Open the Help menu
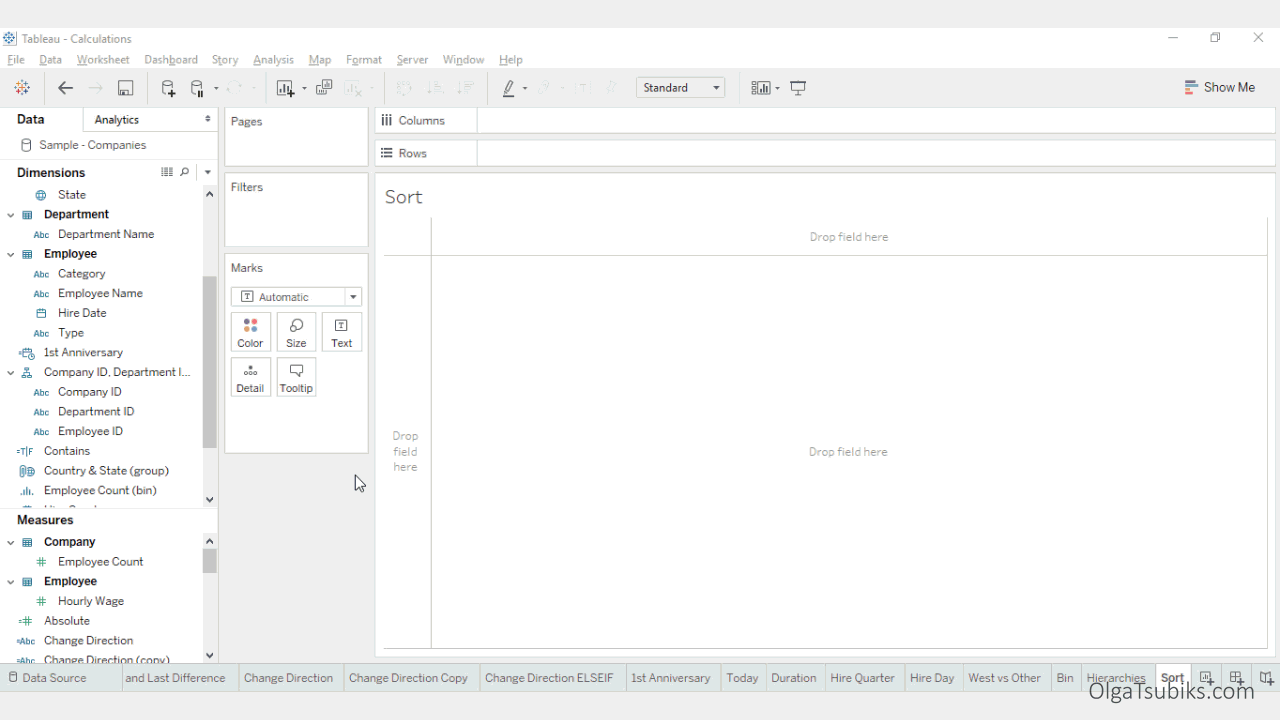This screenshot has width=1280, height=720. point(511,60)
